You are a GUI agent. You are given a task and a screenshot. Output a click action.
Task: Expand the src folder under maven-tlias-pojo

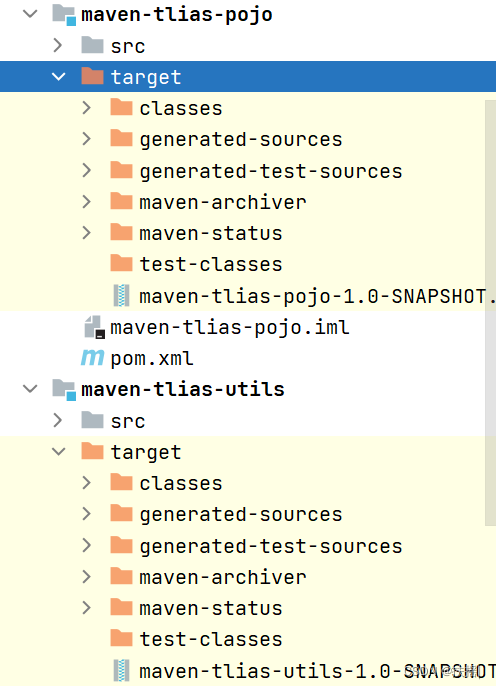(58, 45)
